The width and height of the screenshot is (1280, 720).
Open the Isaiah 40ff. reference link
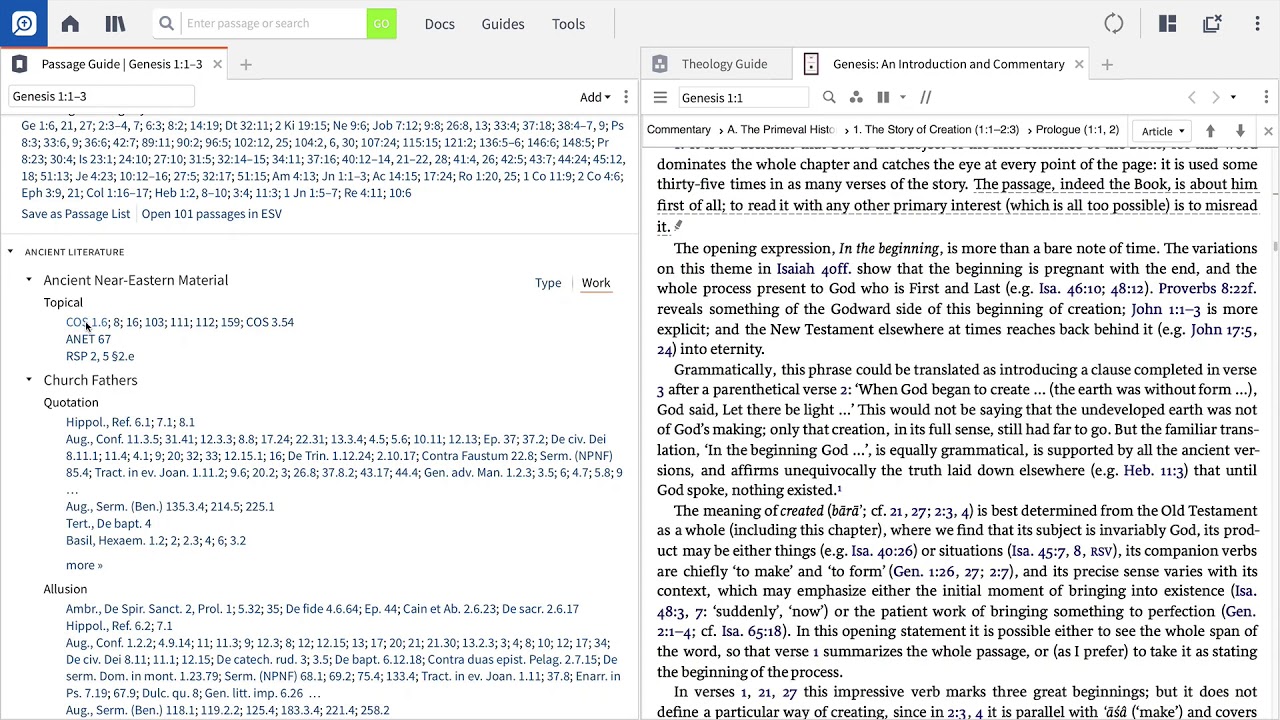814,269
